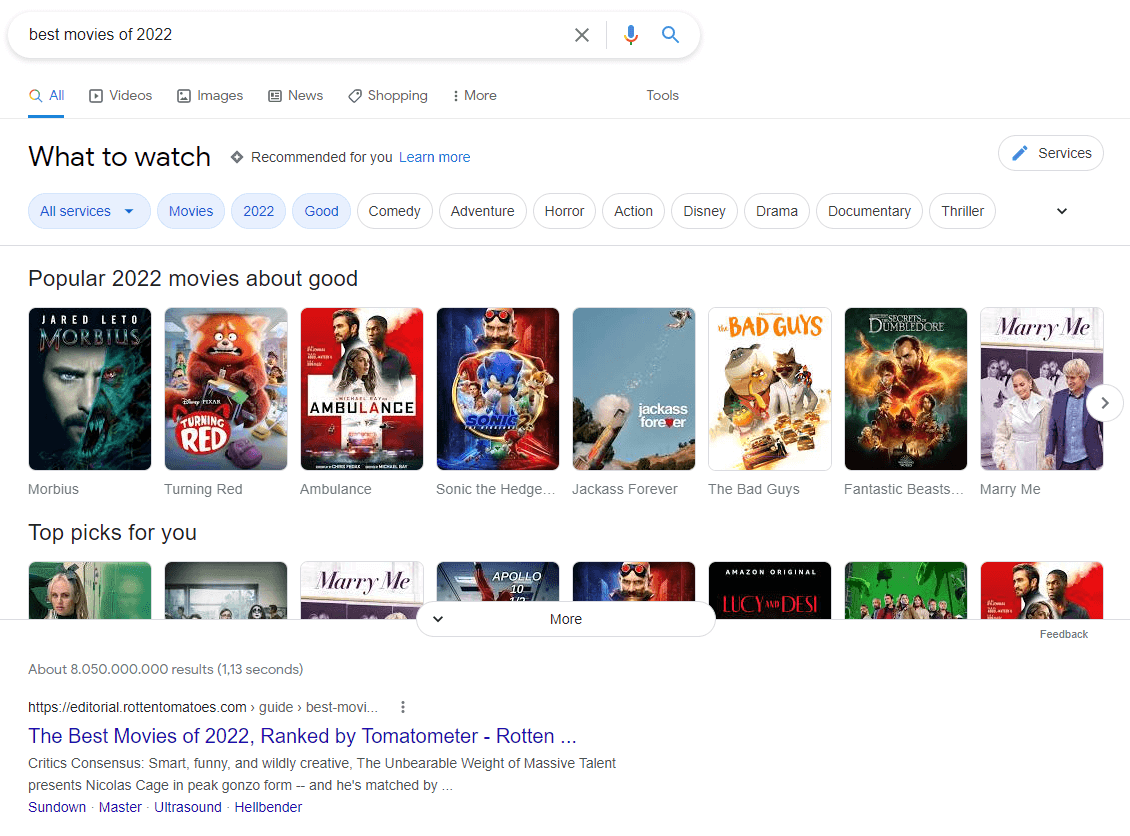Screen dimensions: 1130x836
Task: Switch to the Images tab
Action: pos(210,96)
